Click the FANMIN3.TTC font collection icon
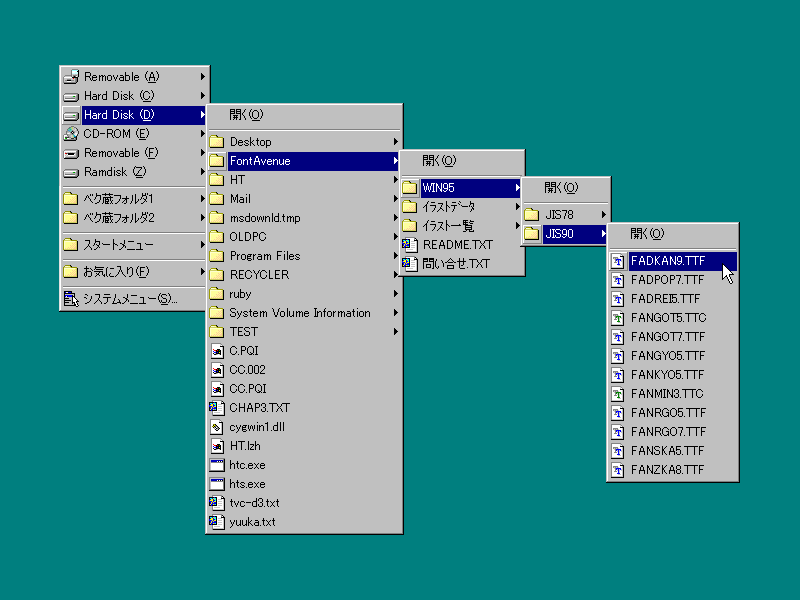 (618, 394)
